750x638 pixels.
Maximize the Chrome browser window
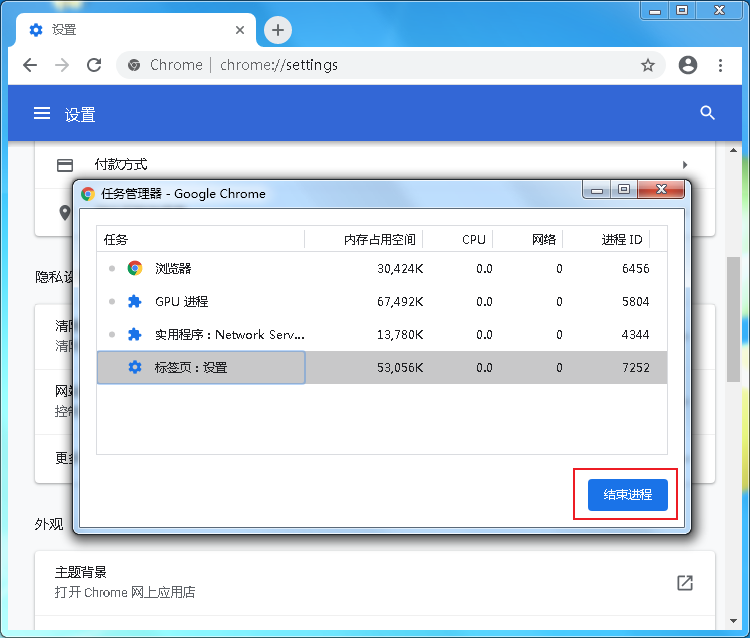[682, 11]
